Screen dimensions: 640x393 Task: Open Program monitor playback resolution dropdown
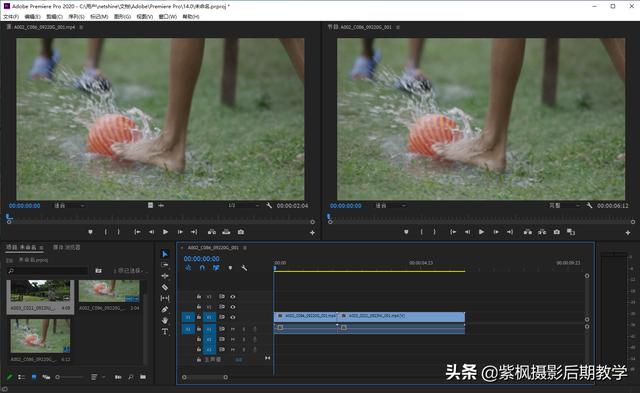(x=564, y=206)
